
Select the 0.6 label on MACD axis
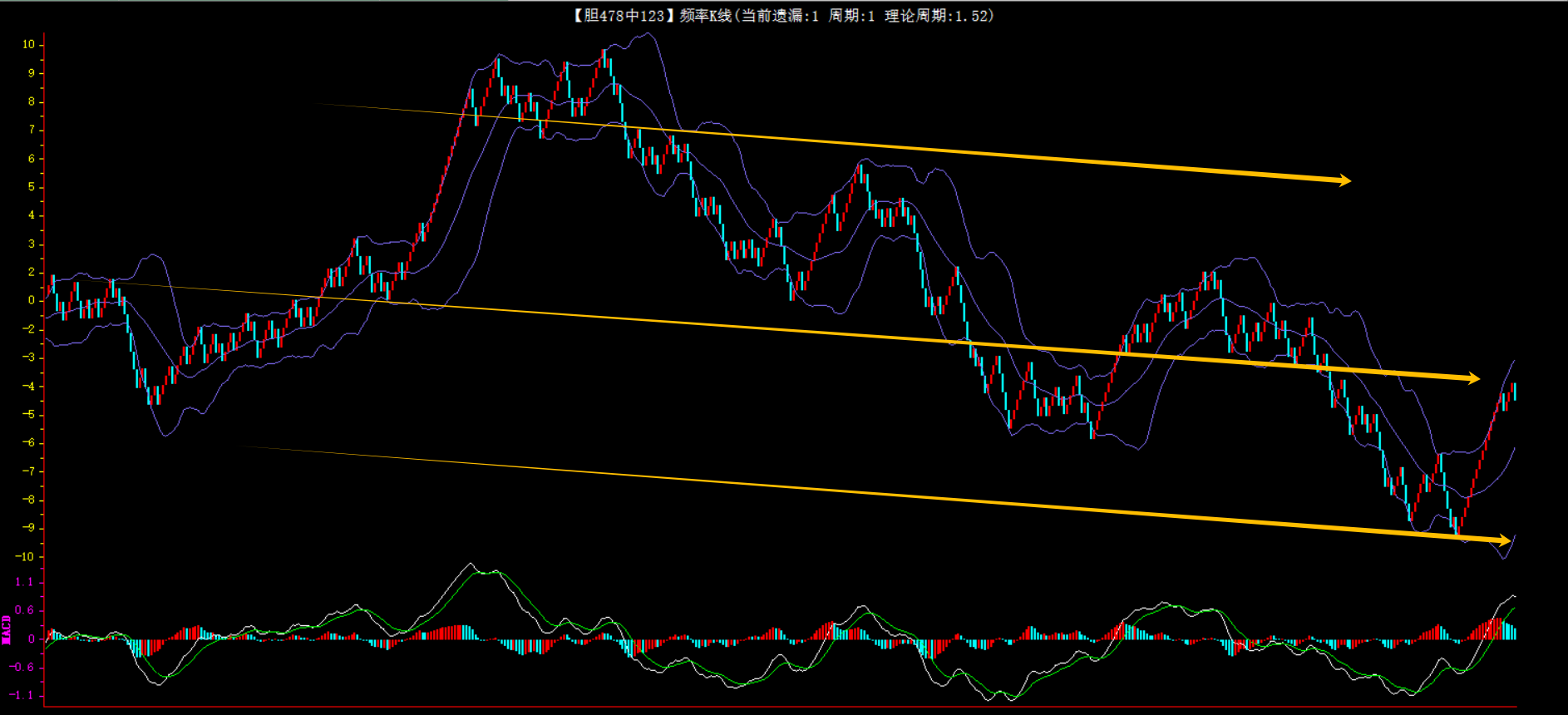pos(25,610)
